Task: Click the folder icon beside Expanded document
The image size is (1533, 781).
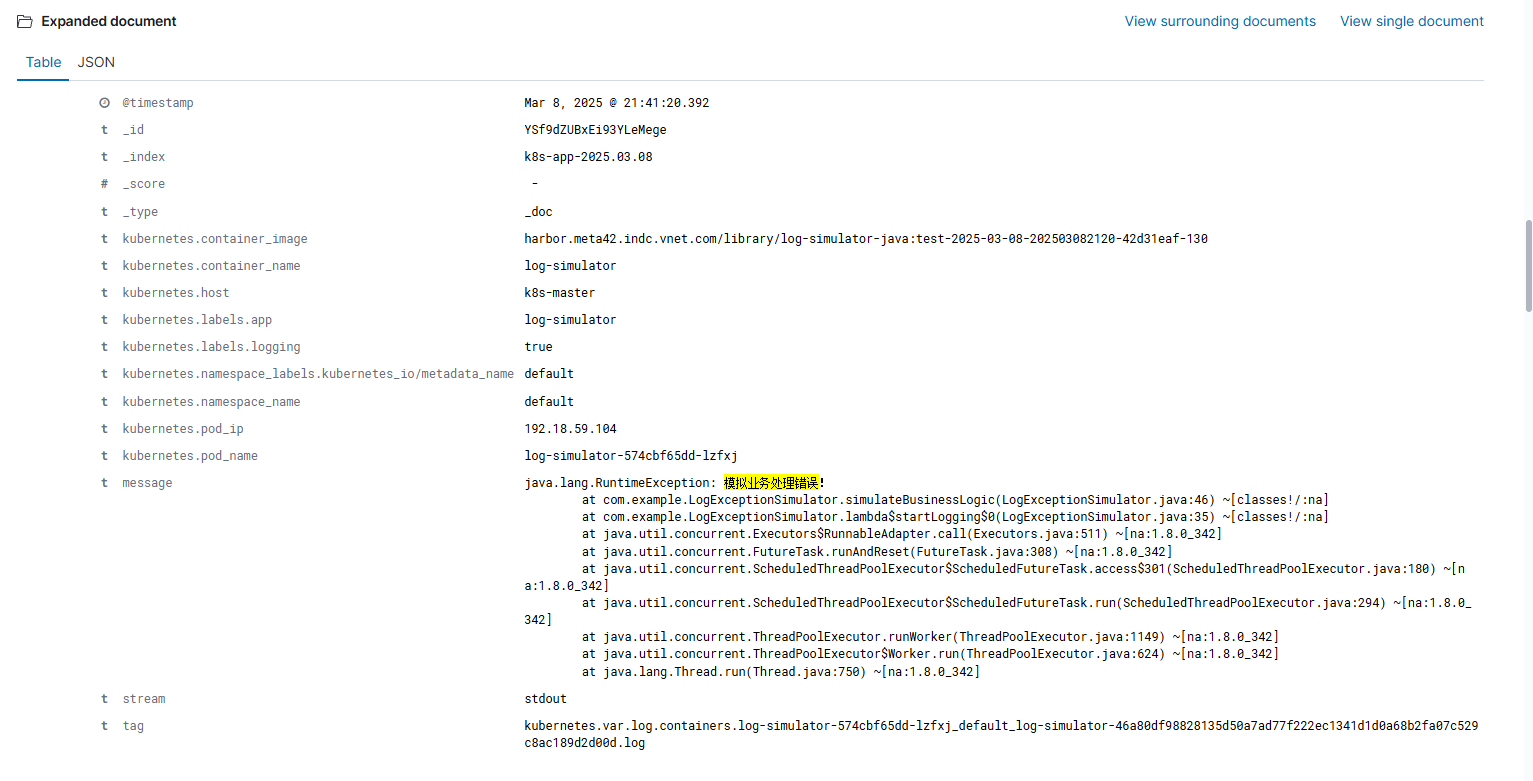Action: tap(25, 21)
